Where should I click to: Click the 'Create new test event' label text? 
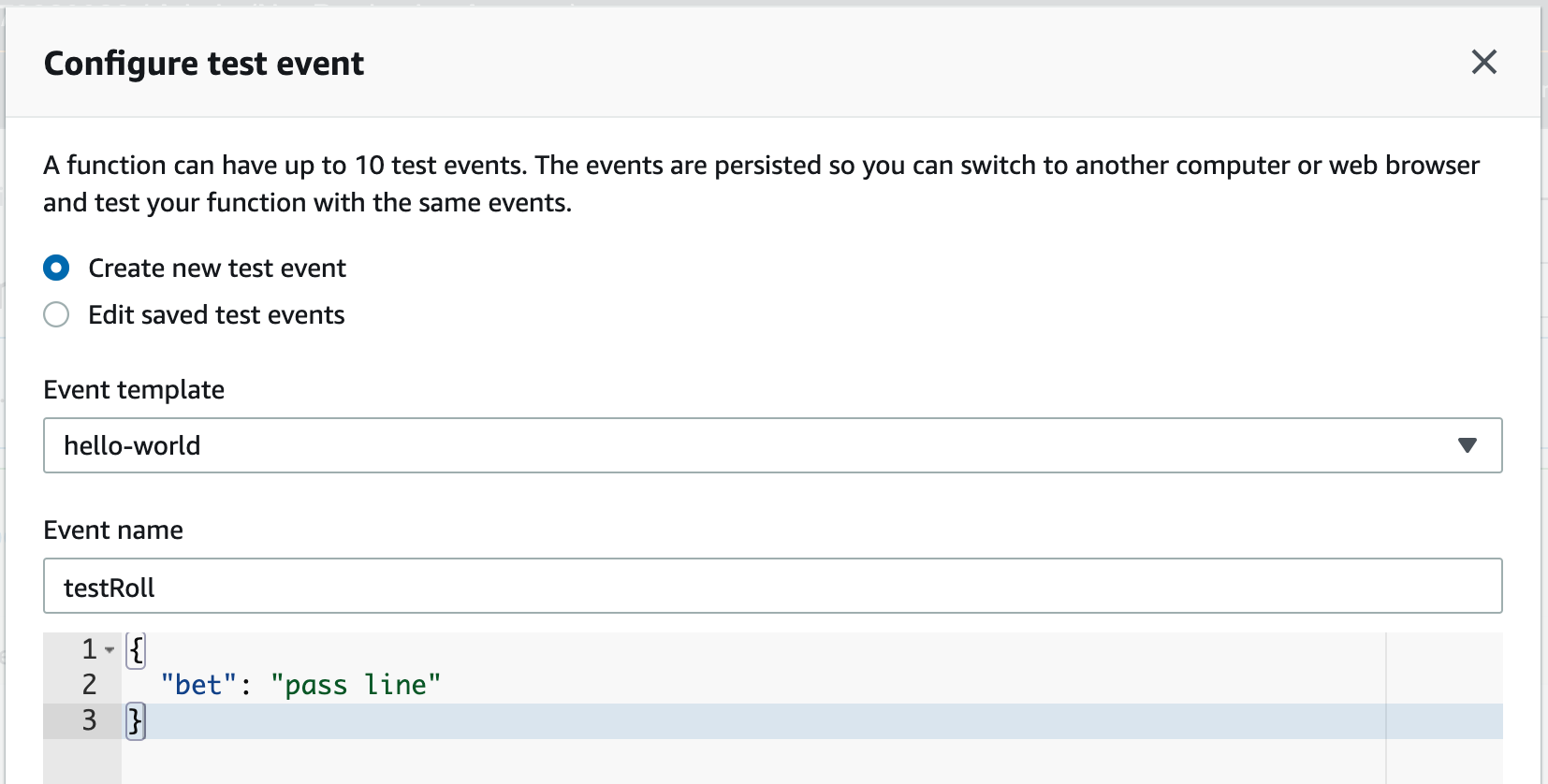(x=217, y=269)
